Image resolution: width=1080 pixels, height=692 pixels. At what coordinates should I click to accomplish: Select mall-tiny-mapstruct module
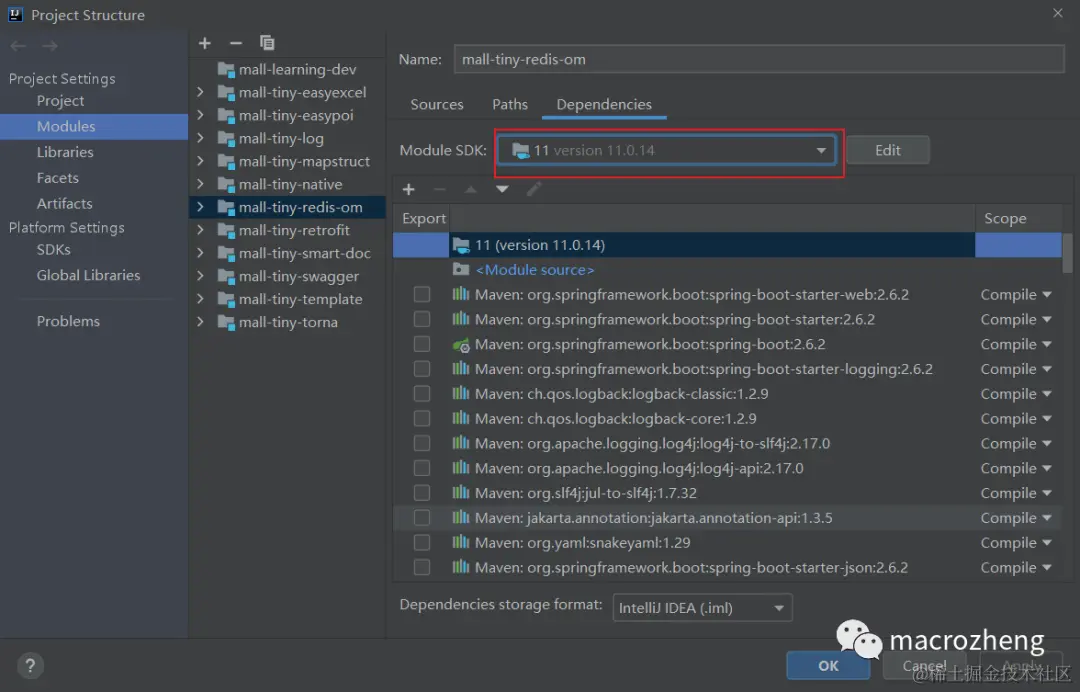coord(304,161)
